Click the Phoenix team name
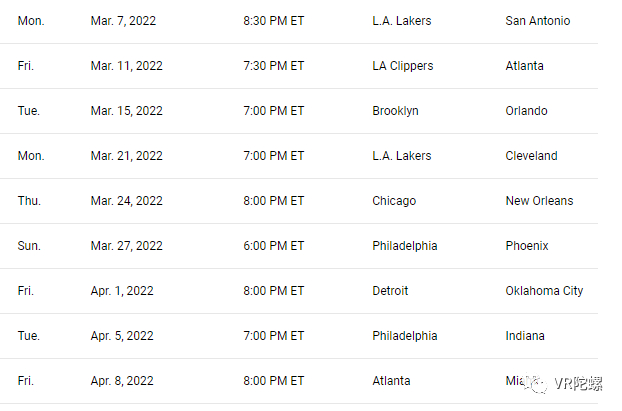The height and width of the screenshot is (411, 622). [x=527, y=246]
